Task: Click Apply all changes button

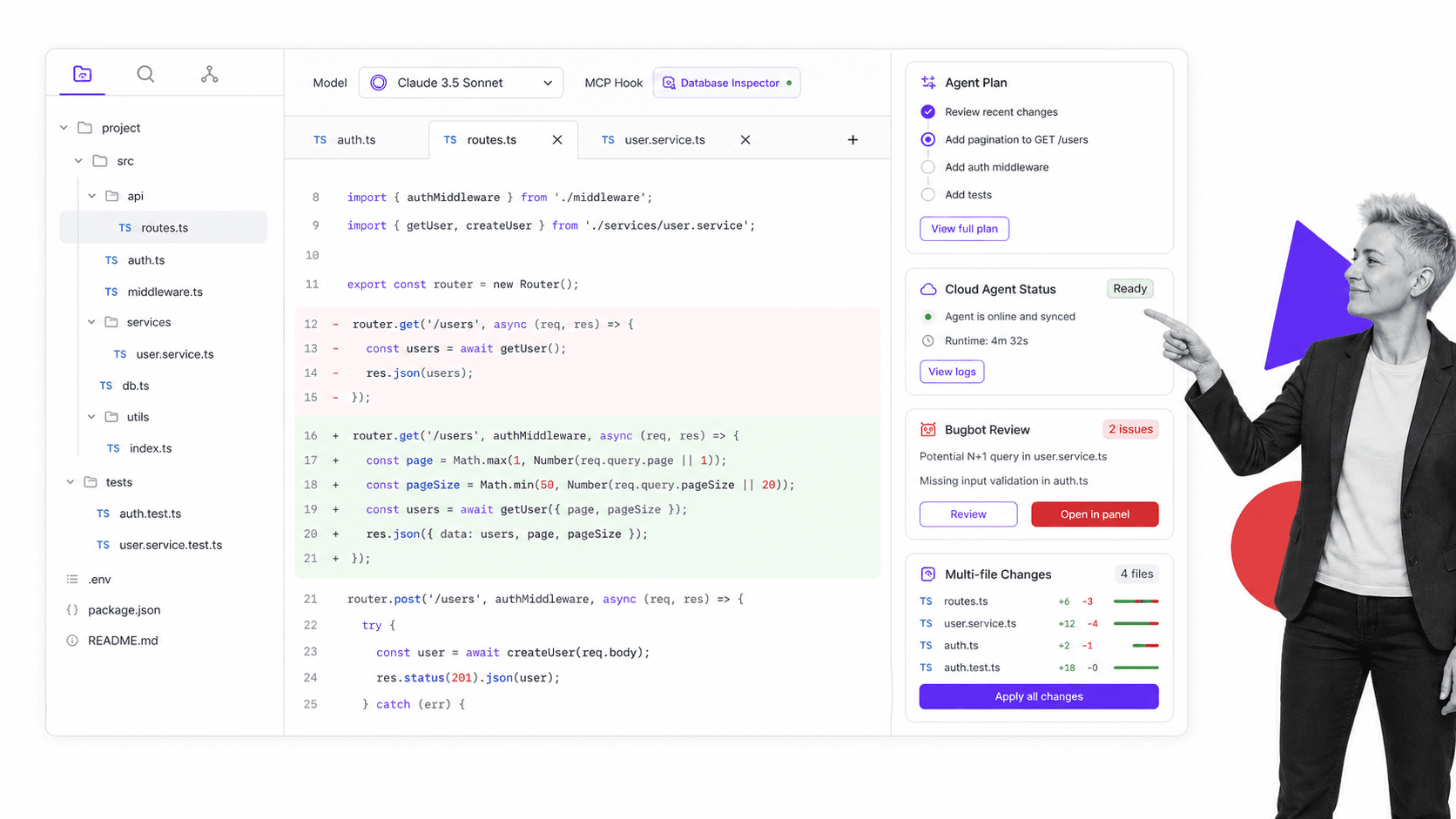Action: point(1039,696)
